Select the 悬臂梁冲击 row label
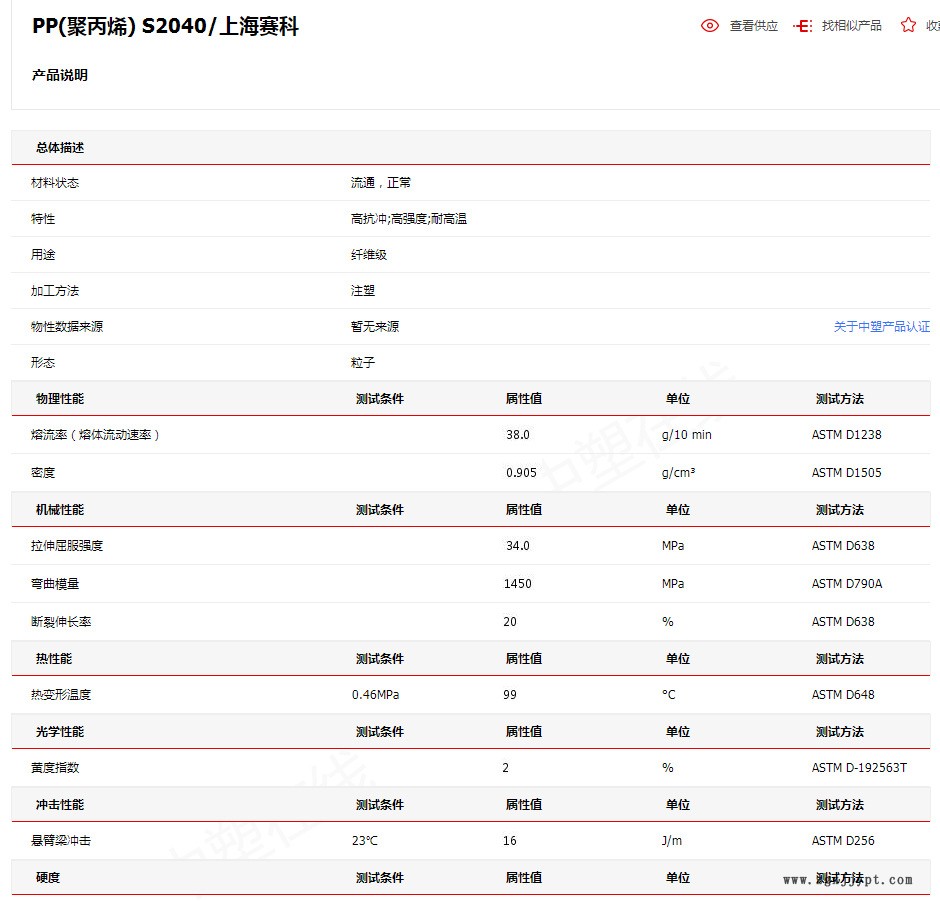This screenshot has height=902, width=940. click(61, 841)
